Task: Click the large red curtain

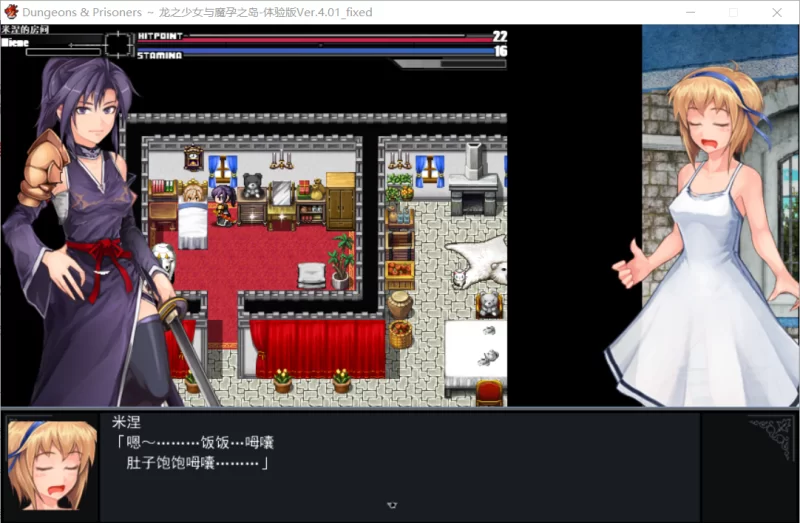Action: tap(317, 348)
